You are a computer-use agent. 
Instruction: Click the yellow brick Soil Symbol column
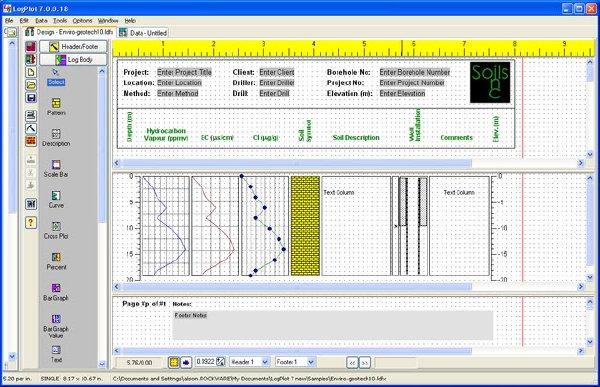tap(305, 225)
